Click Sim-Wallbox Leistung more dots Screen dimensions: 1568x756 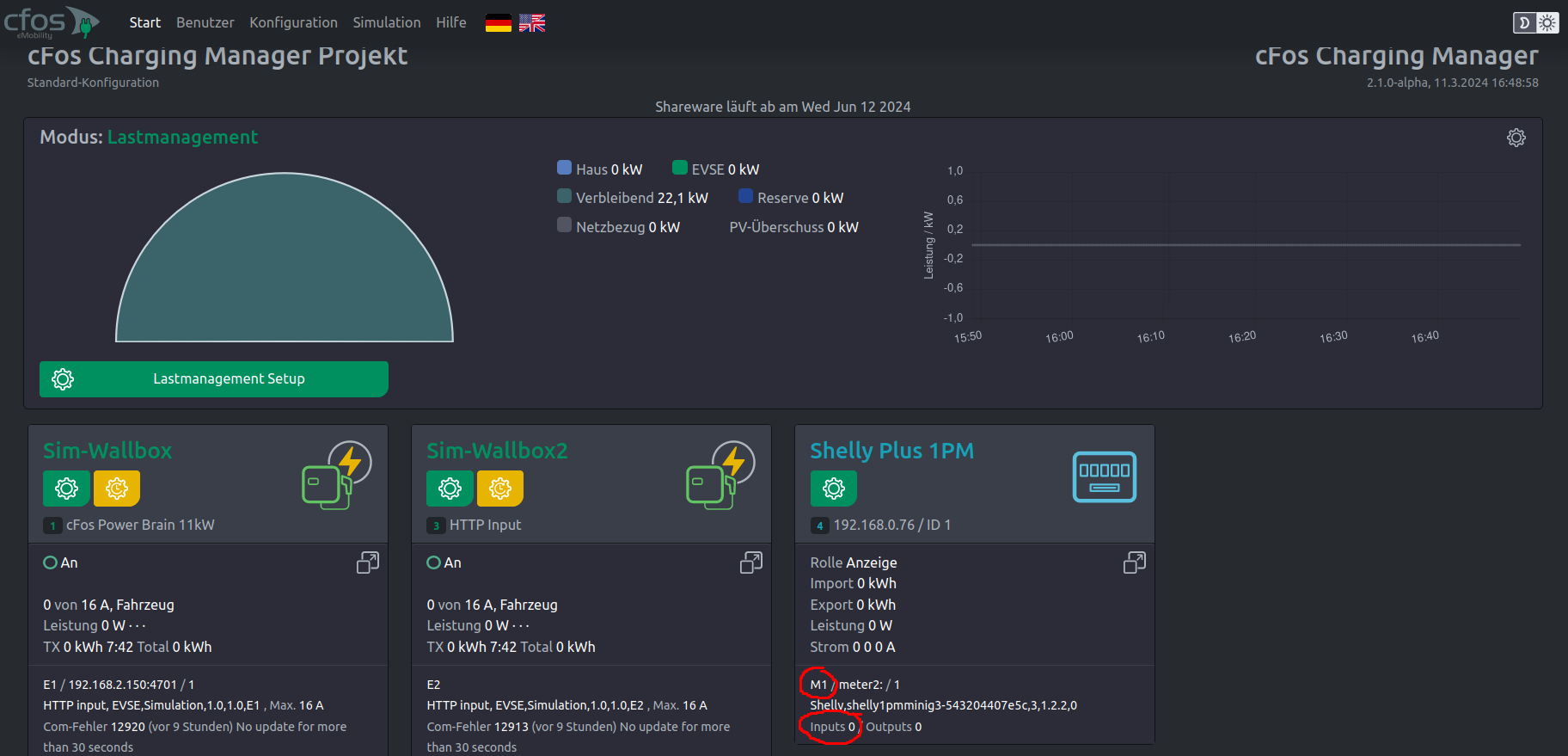point(137,626)
